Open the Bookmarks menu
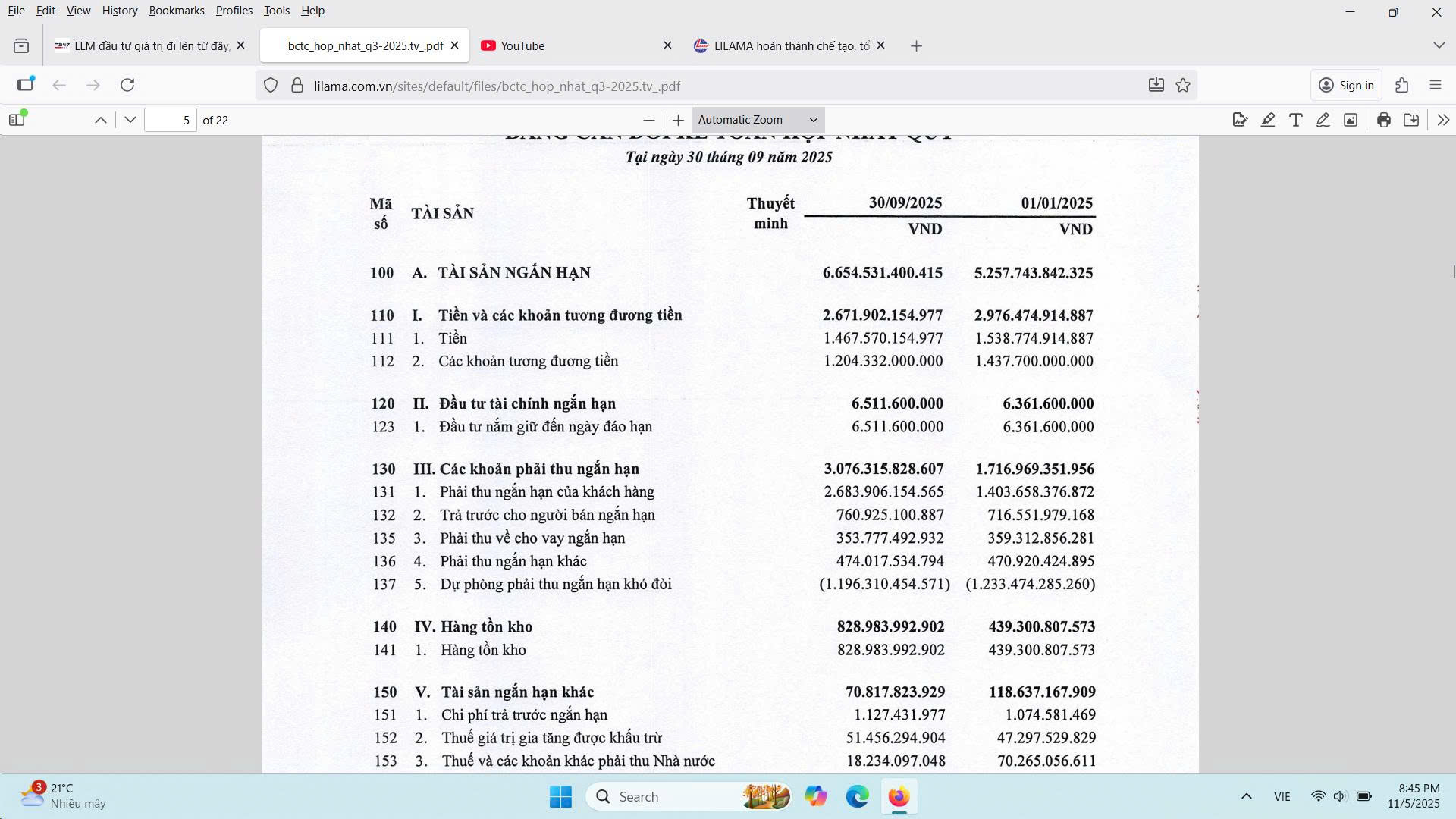The width and height of the screenshot is (1456, 819). [x=176, y=11]
